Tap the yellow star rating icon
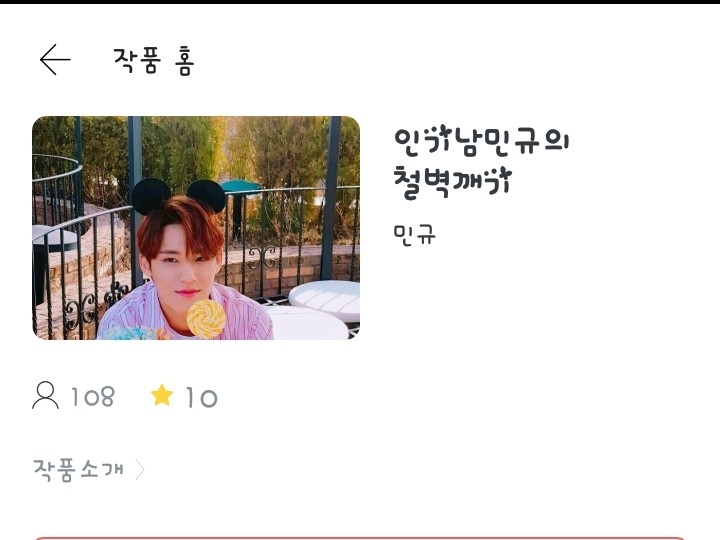The width and height of the screenshot is (720, 540). 162,395
